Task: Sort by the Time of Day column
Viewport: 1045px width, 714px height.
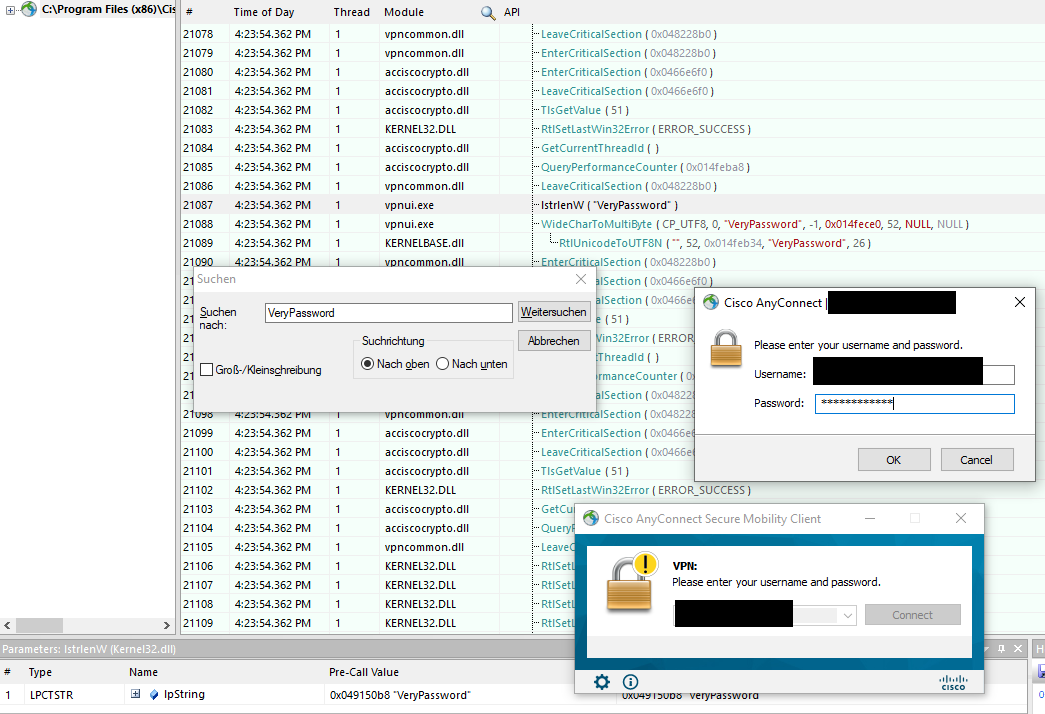Action: point(264,12)
